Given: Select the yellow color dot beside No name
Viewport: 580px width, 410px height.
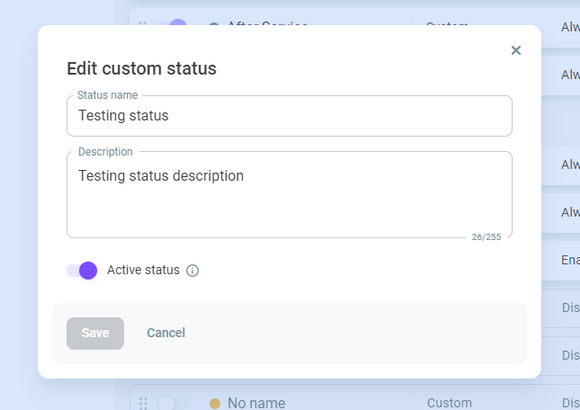Looking at the screenshot, I should pos(215,403).
